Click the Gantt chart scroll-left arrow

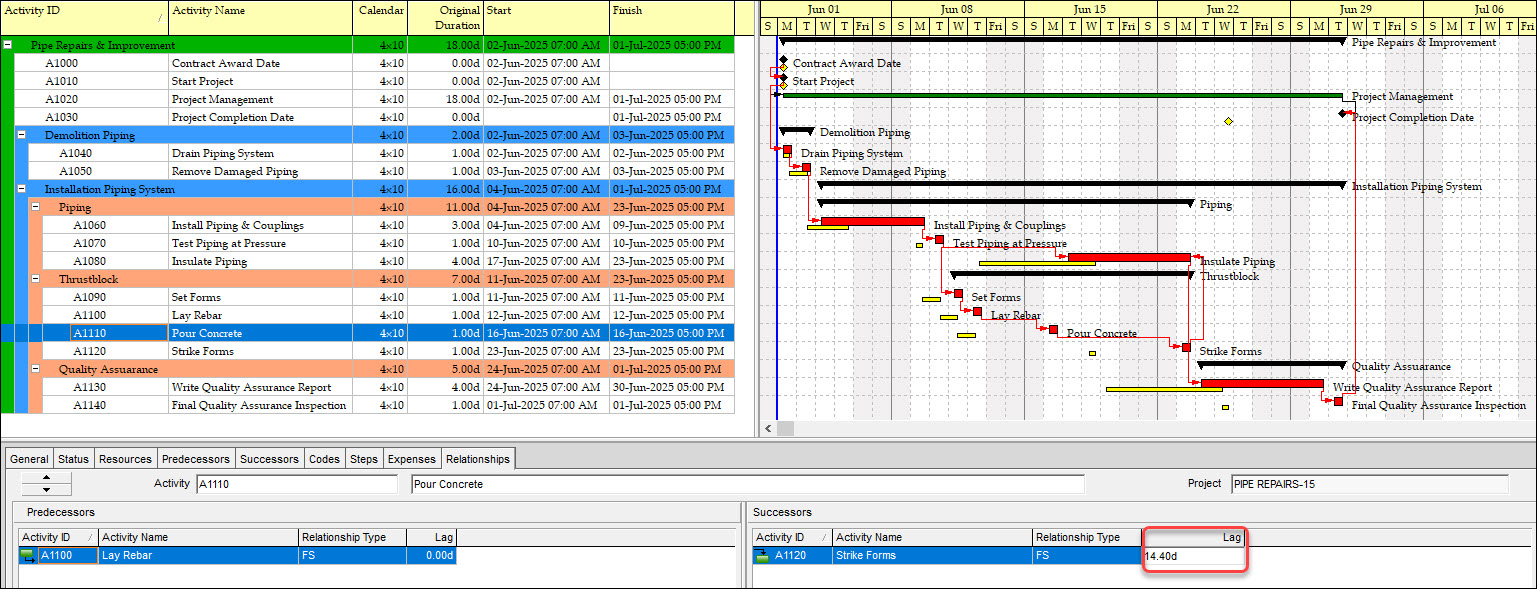(x=768, y=428)
